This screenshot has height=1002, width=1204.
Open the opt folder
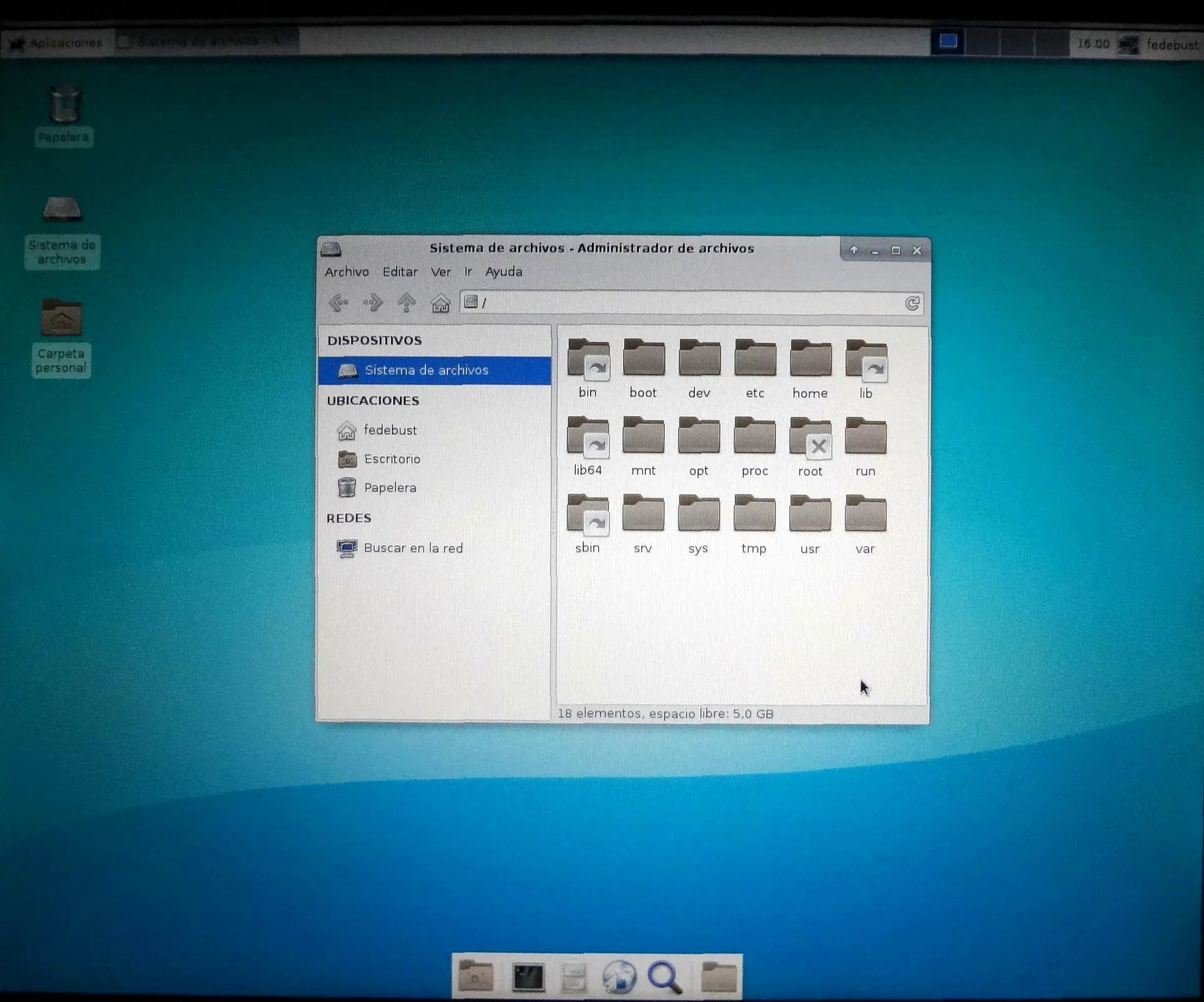[x=699, y=446]
